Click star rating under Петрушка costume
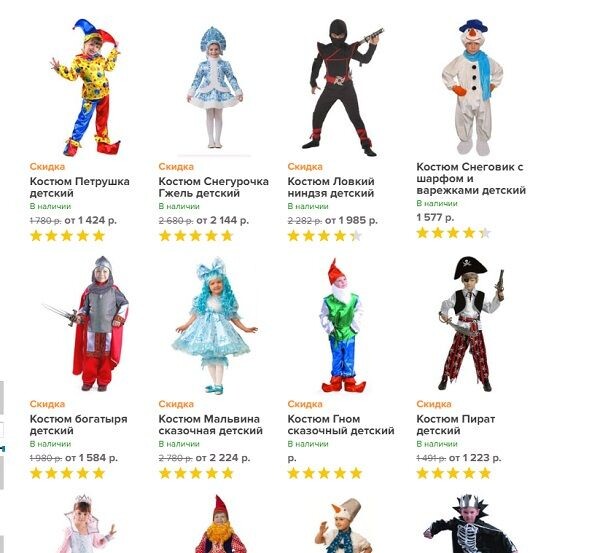 [x=67, y=236]
